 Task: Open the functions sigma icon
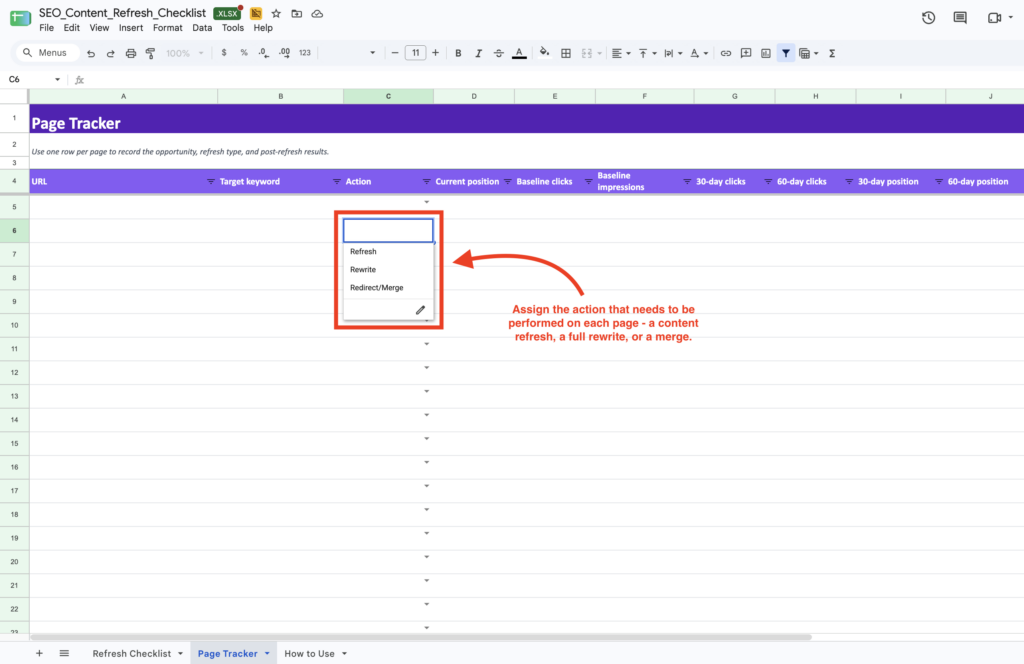pos(832,54)
